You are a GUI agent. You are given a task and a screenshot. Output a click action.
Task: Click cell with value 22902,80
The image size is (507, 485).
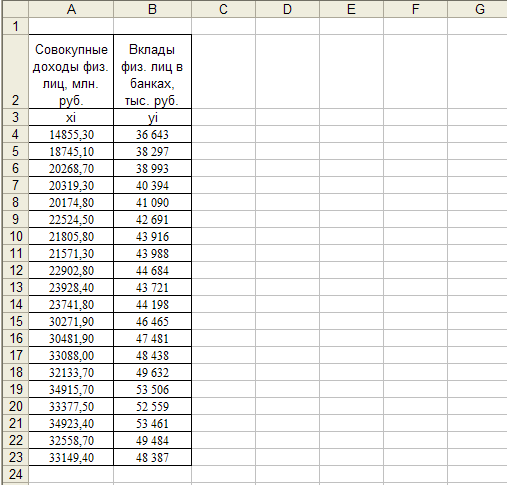pyautogui.click(x=71, y=270)
